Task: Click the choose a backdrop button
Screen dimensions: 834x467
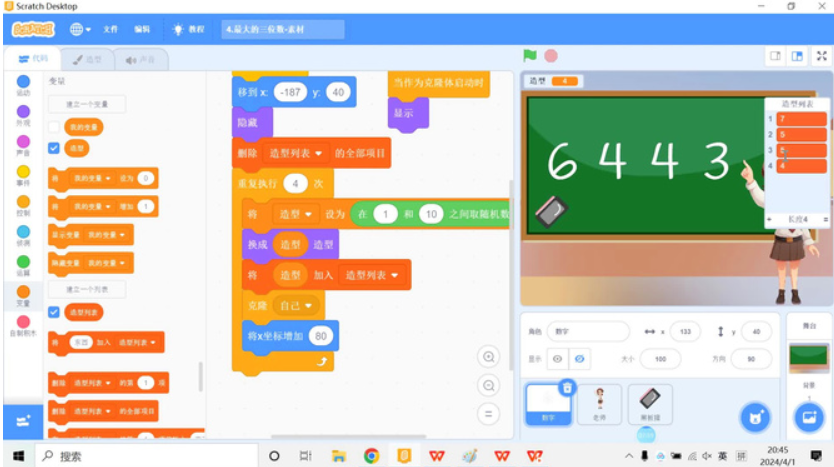Action: coord(809,418)
